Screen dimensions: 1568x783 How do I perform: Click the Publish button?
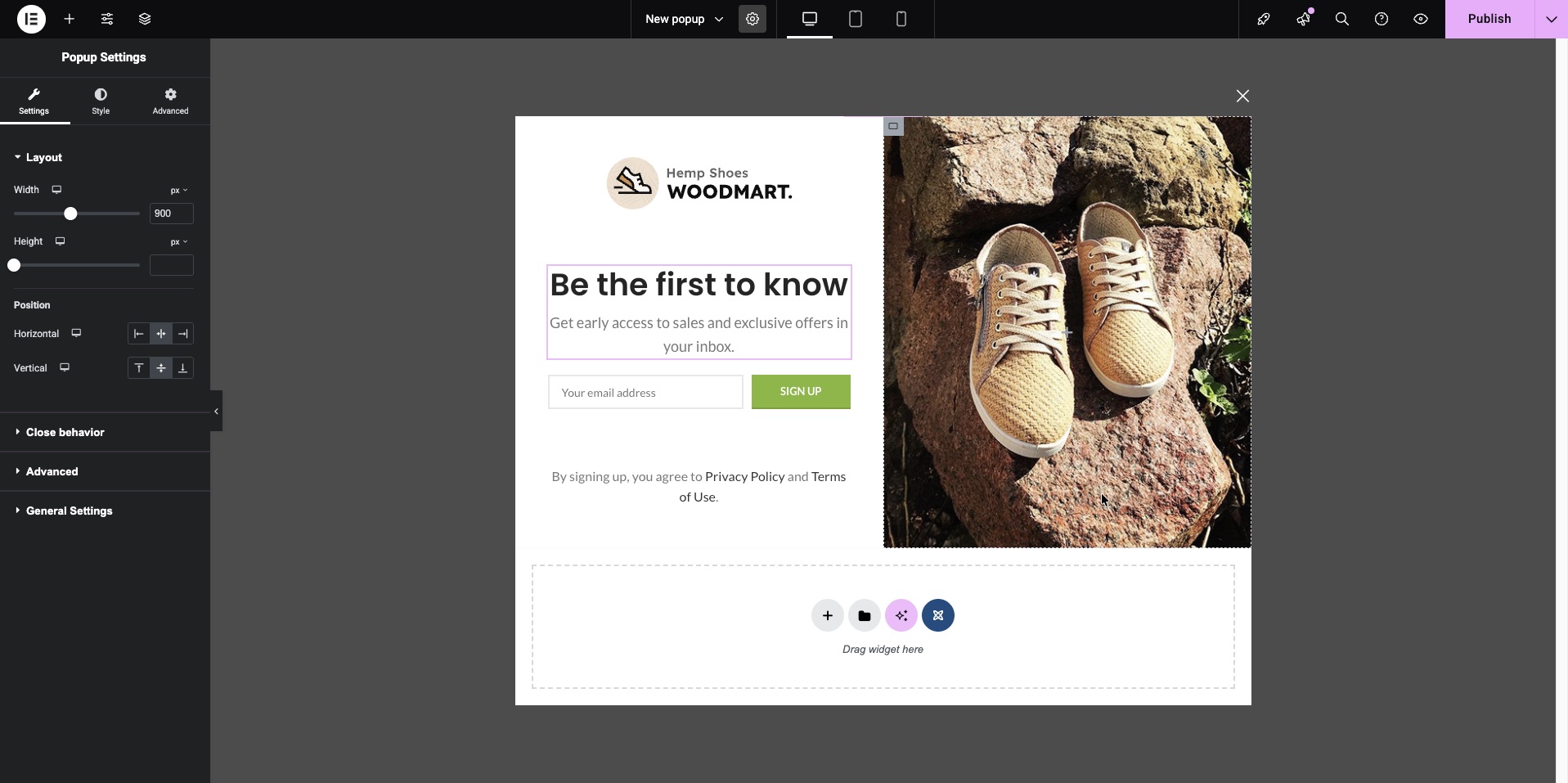(x=1489, y=19)
